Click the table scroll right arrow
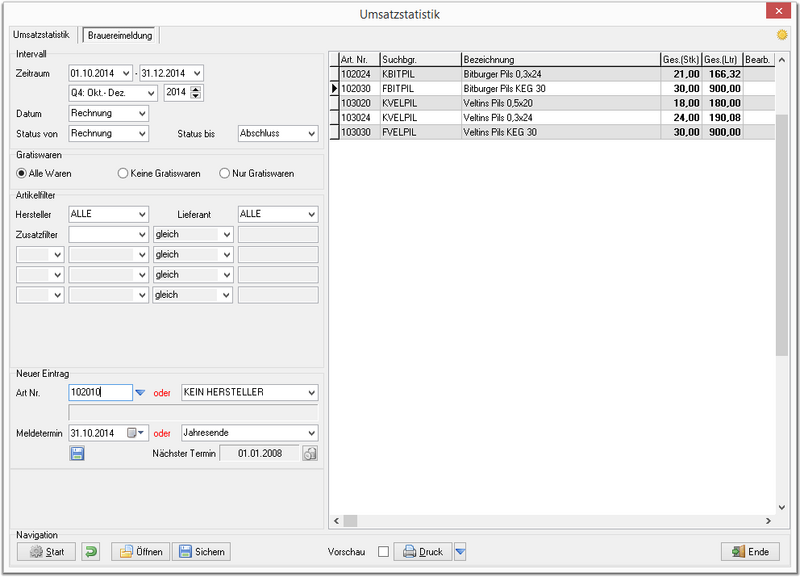The height and width of the screenshot is (577, 800). (x=768, y=521)
